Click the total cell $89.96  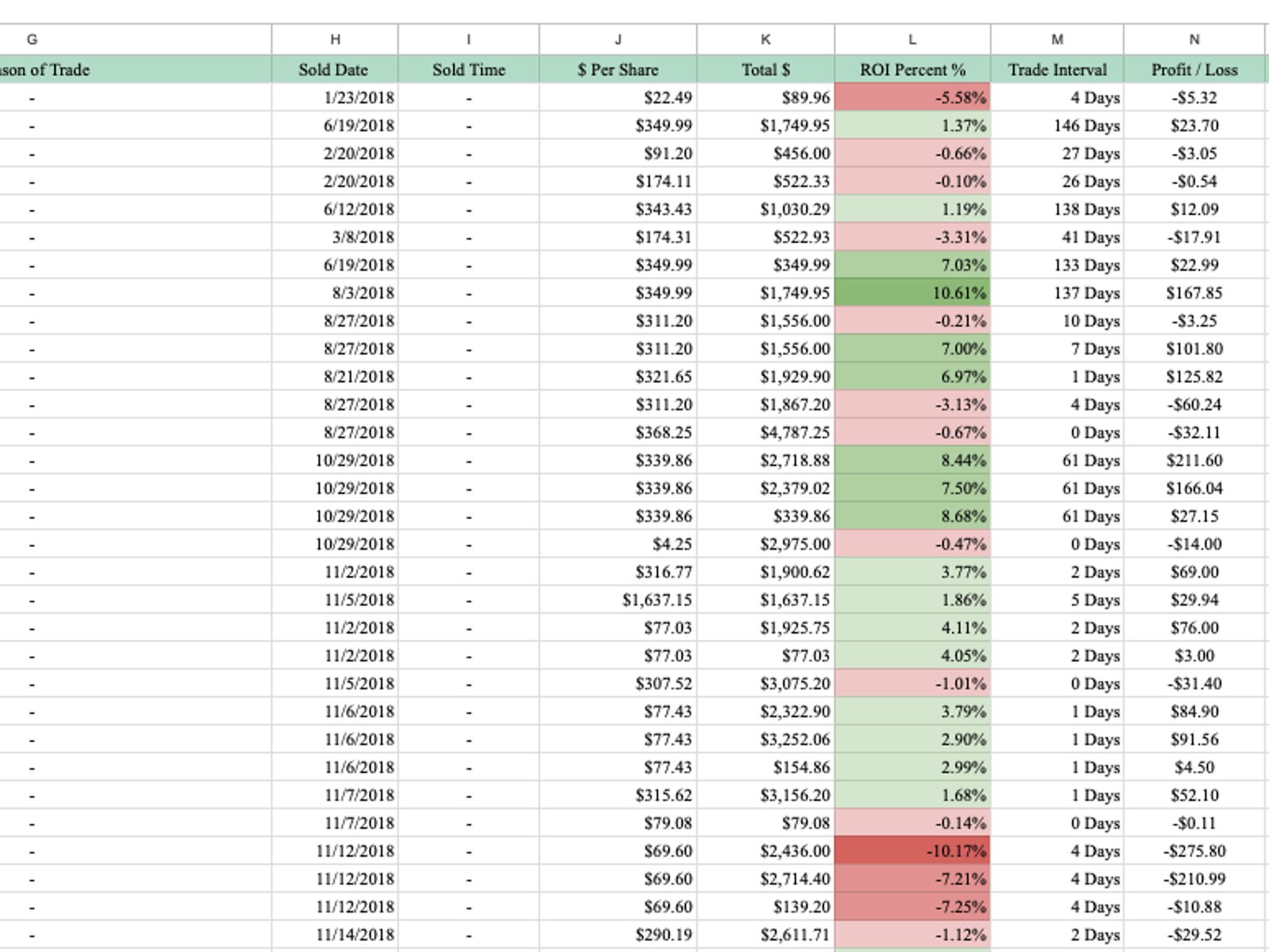(766, 98)
